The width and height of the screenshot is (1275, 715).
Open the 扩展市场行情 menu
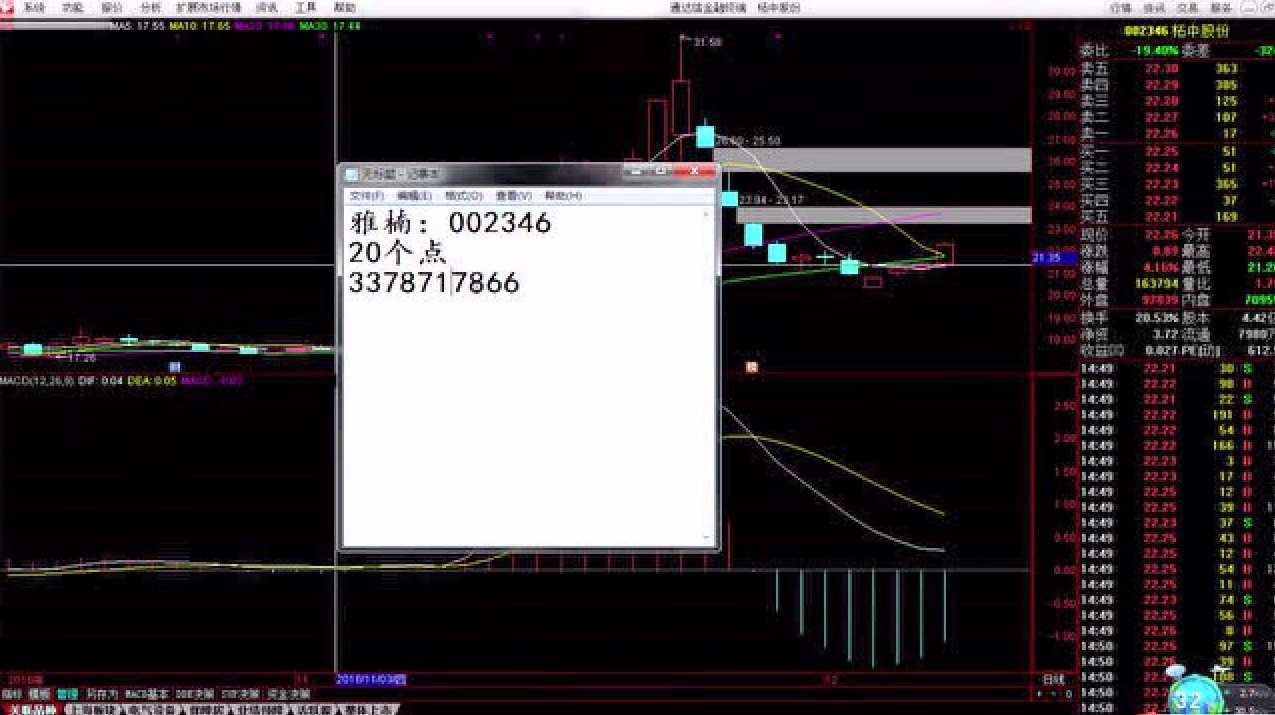pos(208,7)
